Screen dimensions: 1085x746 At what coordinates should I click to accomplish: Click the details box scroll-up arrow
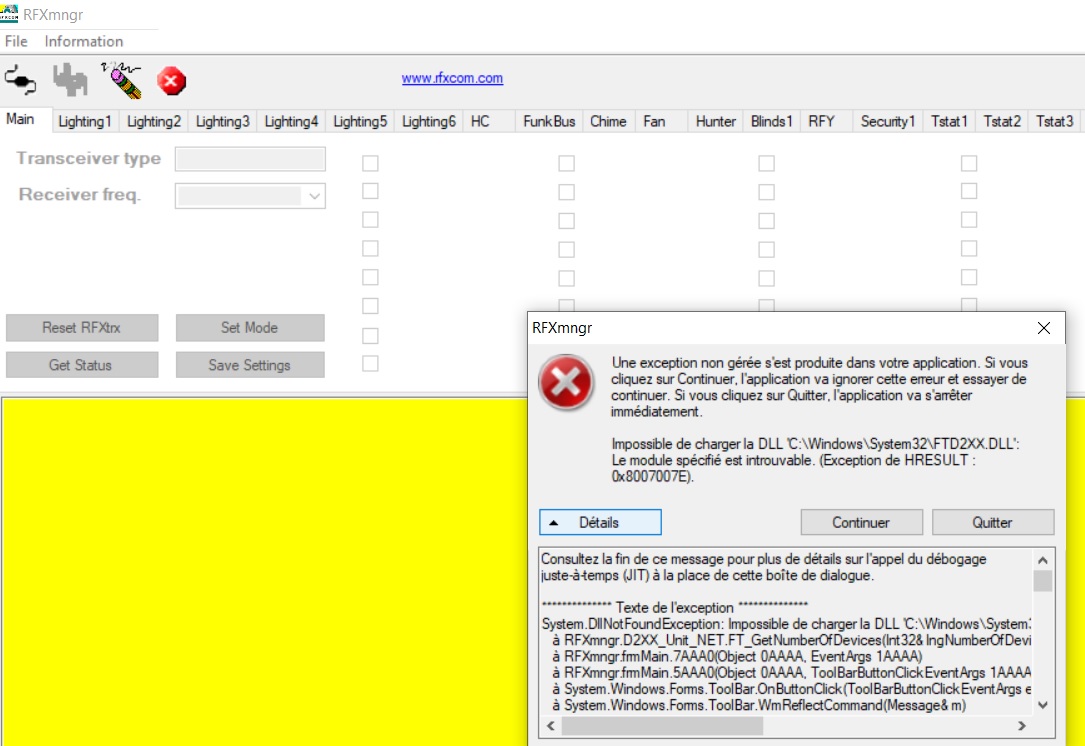click(x=1043, y=560)
